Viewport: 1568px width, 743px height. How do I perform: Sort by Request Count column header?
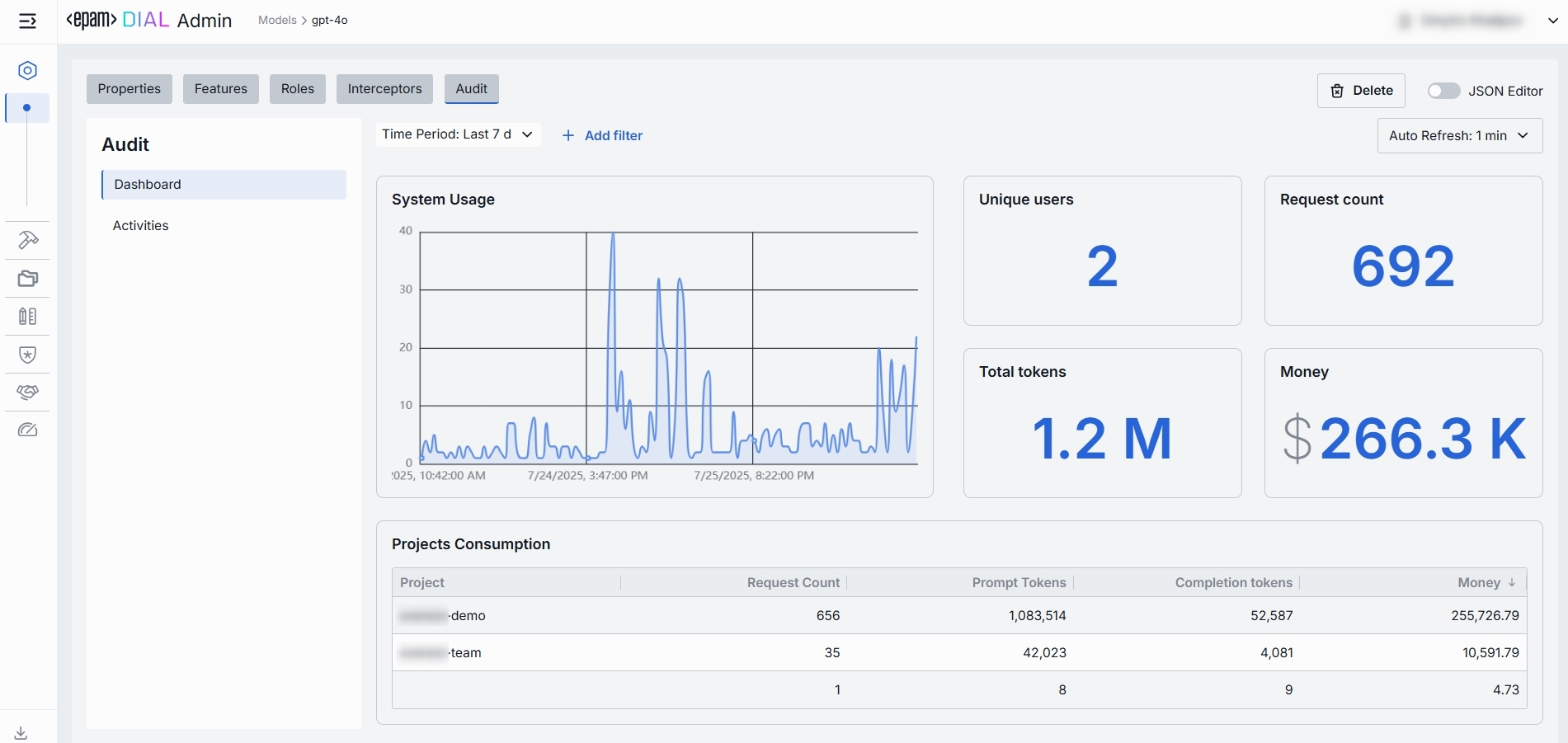[793, 583]
